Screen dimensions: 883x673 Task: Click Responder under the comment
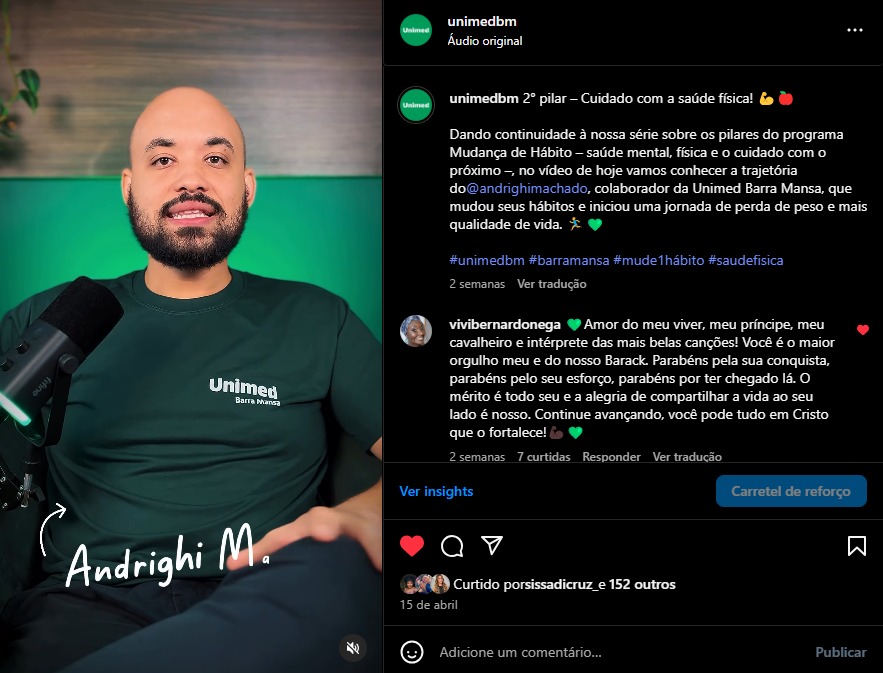(612, 456)
